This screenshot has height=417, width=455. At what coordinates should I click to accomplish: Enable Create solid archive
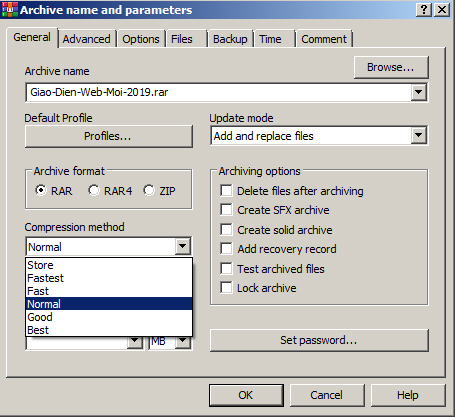[x=226, y=230]
